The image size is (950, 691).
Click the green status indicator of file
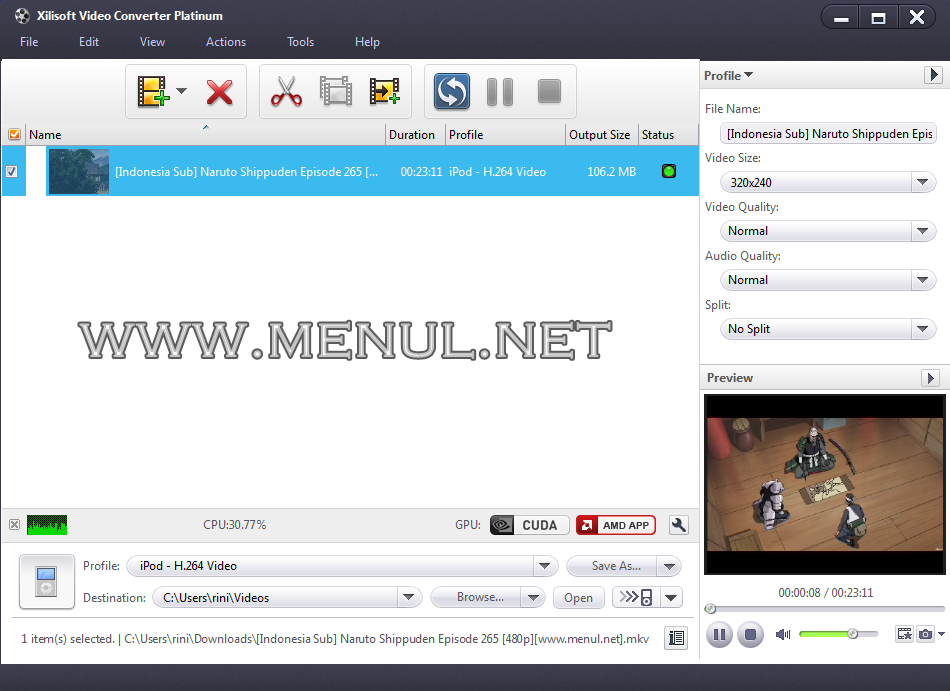coord(669,171)
